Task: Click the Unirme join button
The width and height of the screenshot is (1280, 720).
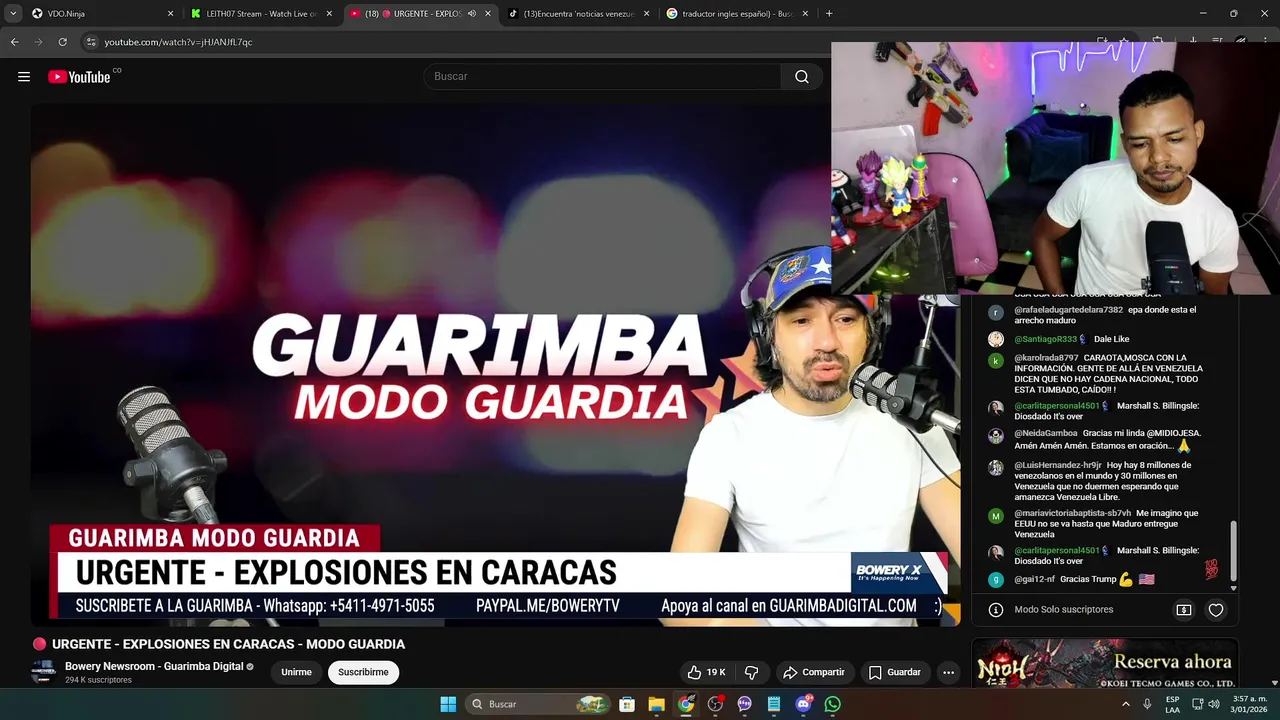Action: click(296, 672)
